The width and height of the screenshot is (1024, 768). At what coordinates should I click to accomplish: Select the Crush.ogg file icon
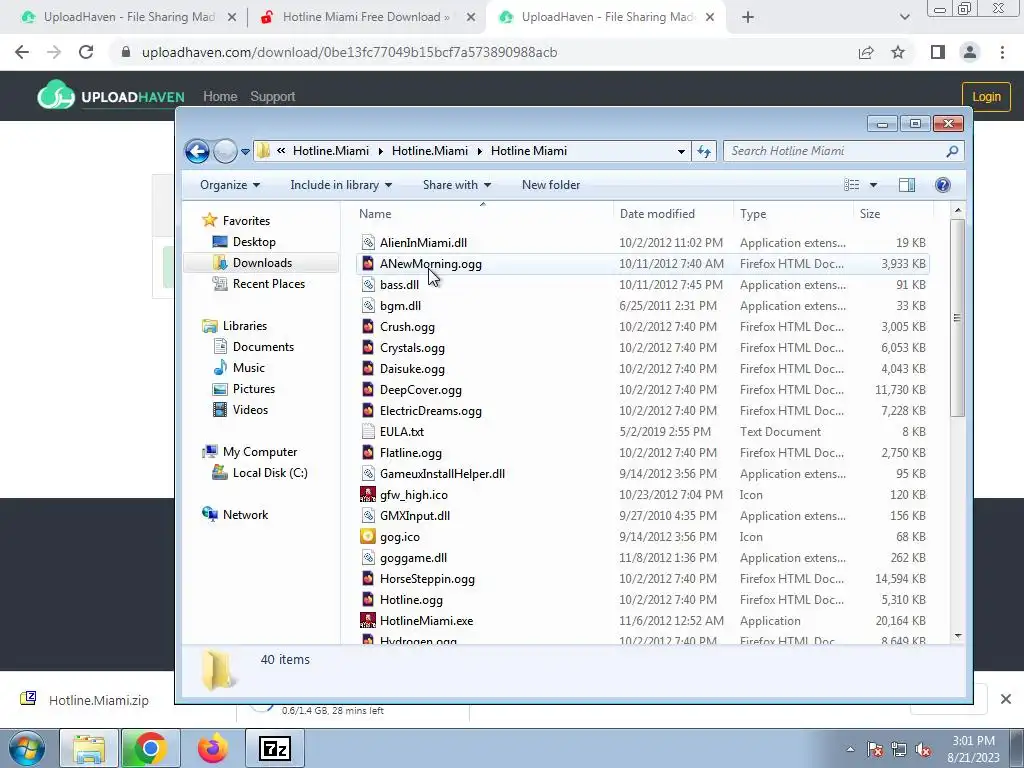(368, 327)
